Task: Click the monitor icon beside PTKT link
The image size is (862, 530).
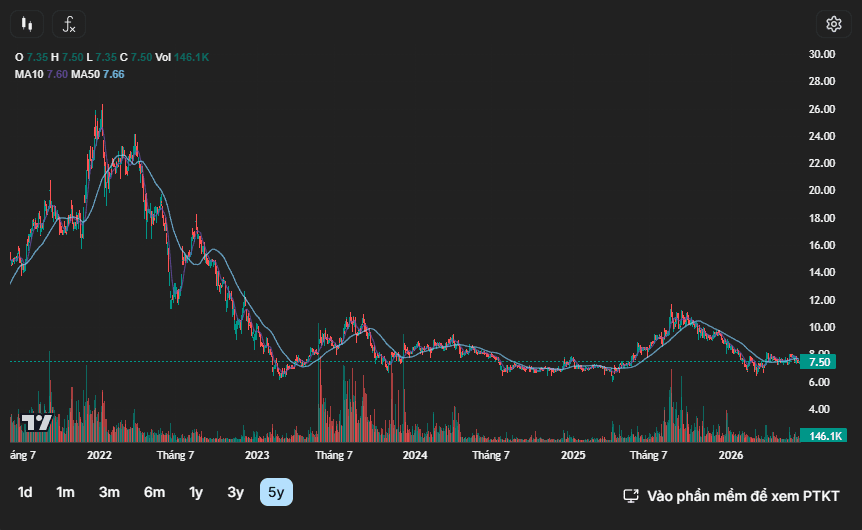Action: 631,496
